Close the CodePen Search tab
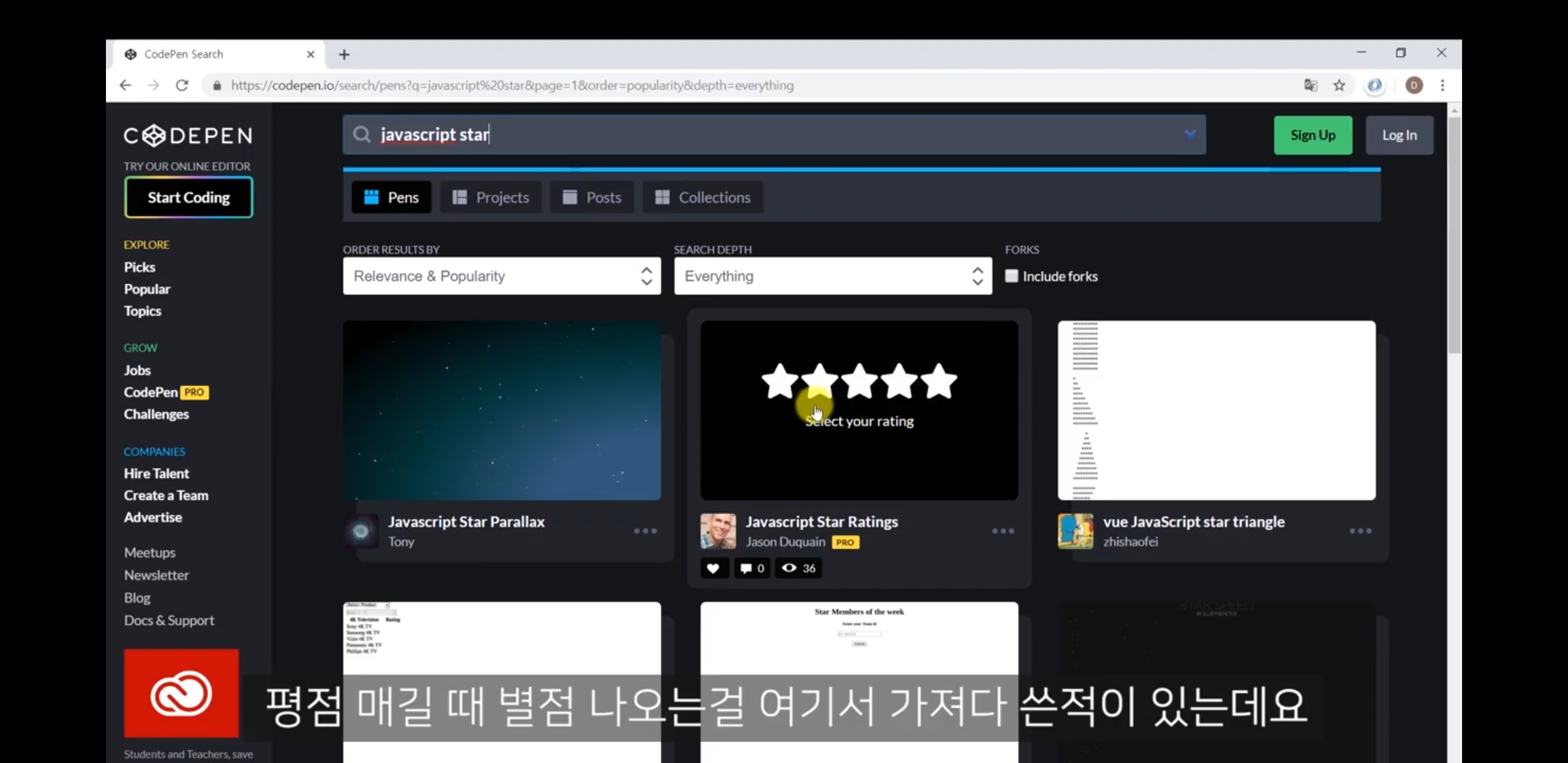 (310, 54)
